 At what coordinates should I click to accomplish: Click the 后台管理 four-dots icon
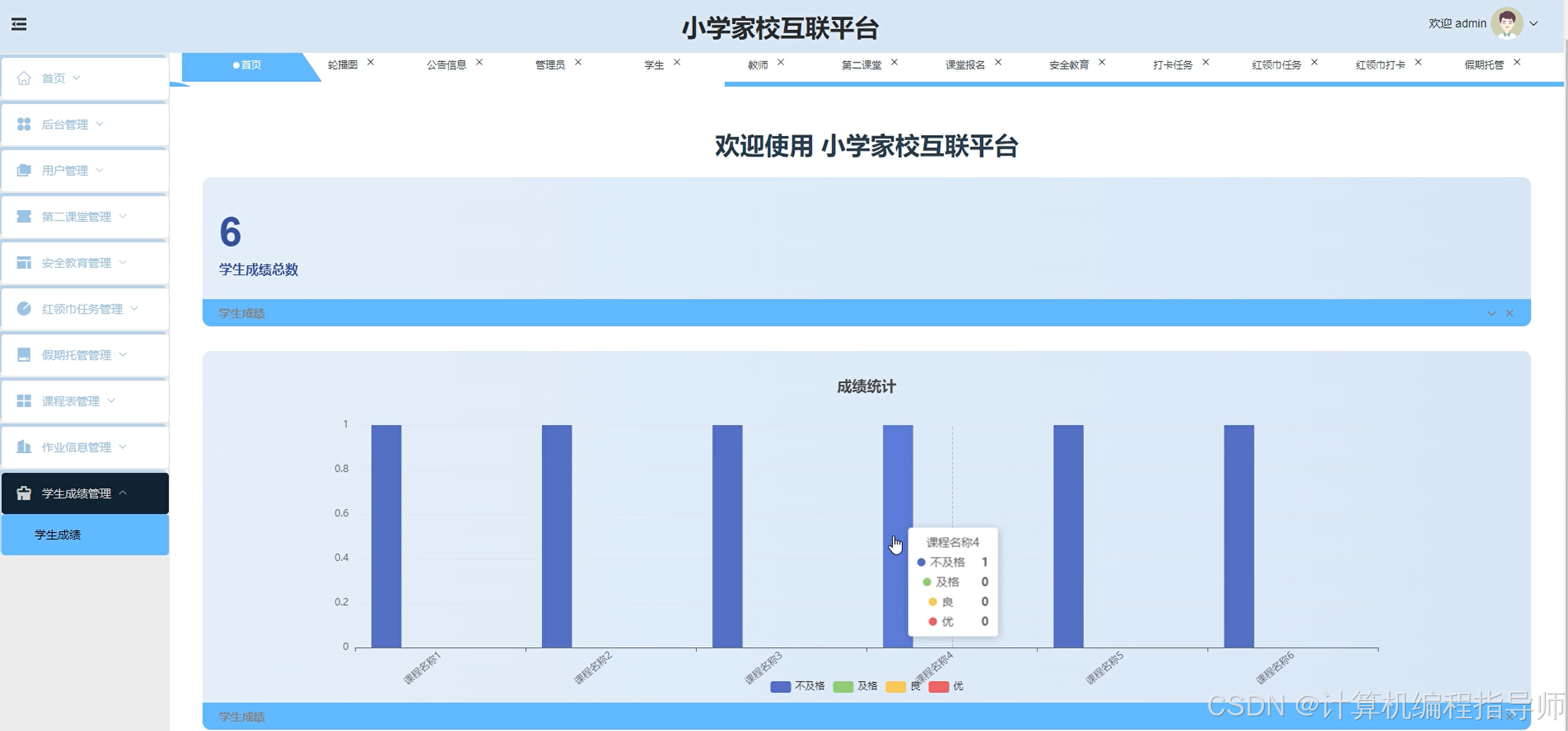[x=24, y=124]
